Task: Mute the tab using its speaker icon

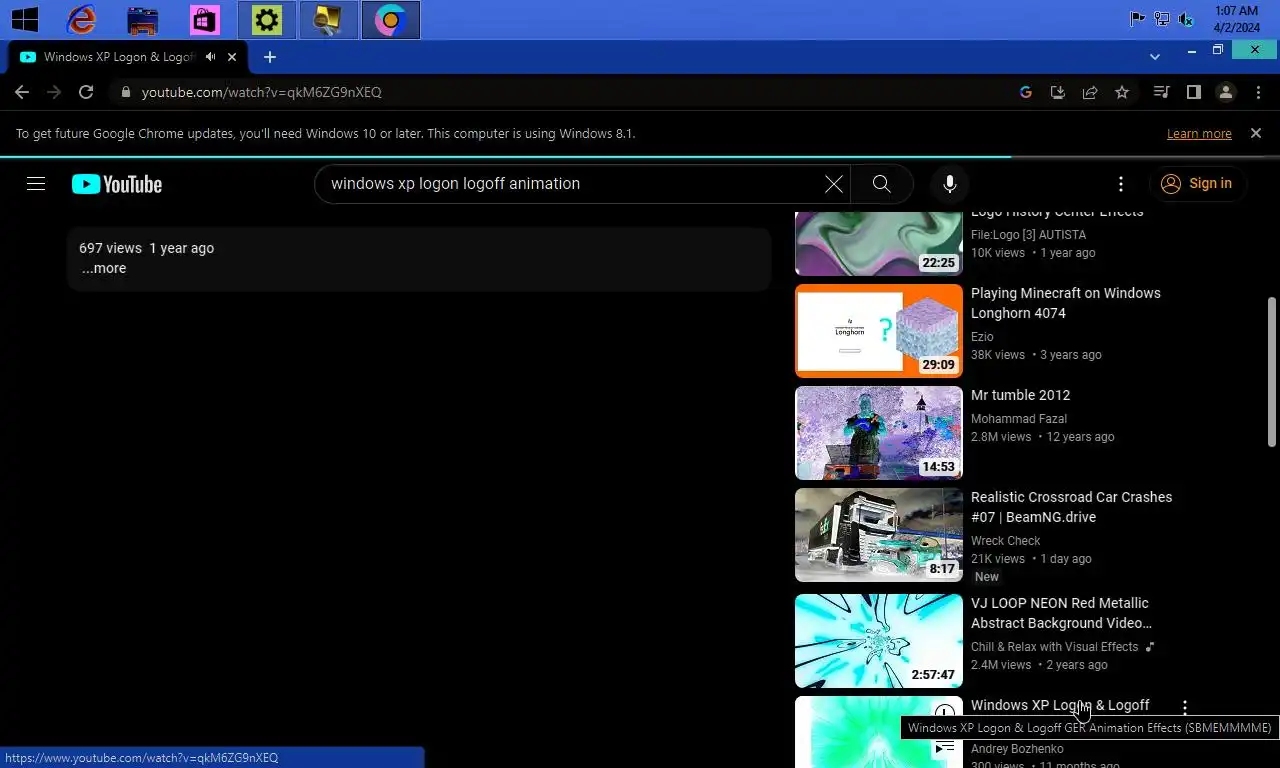Action: [211, 57]
